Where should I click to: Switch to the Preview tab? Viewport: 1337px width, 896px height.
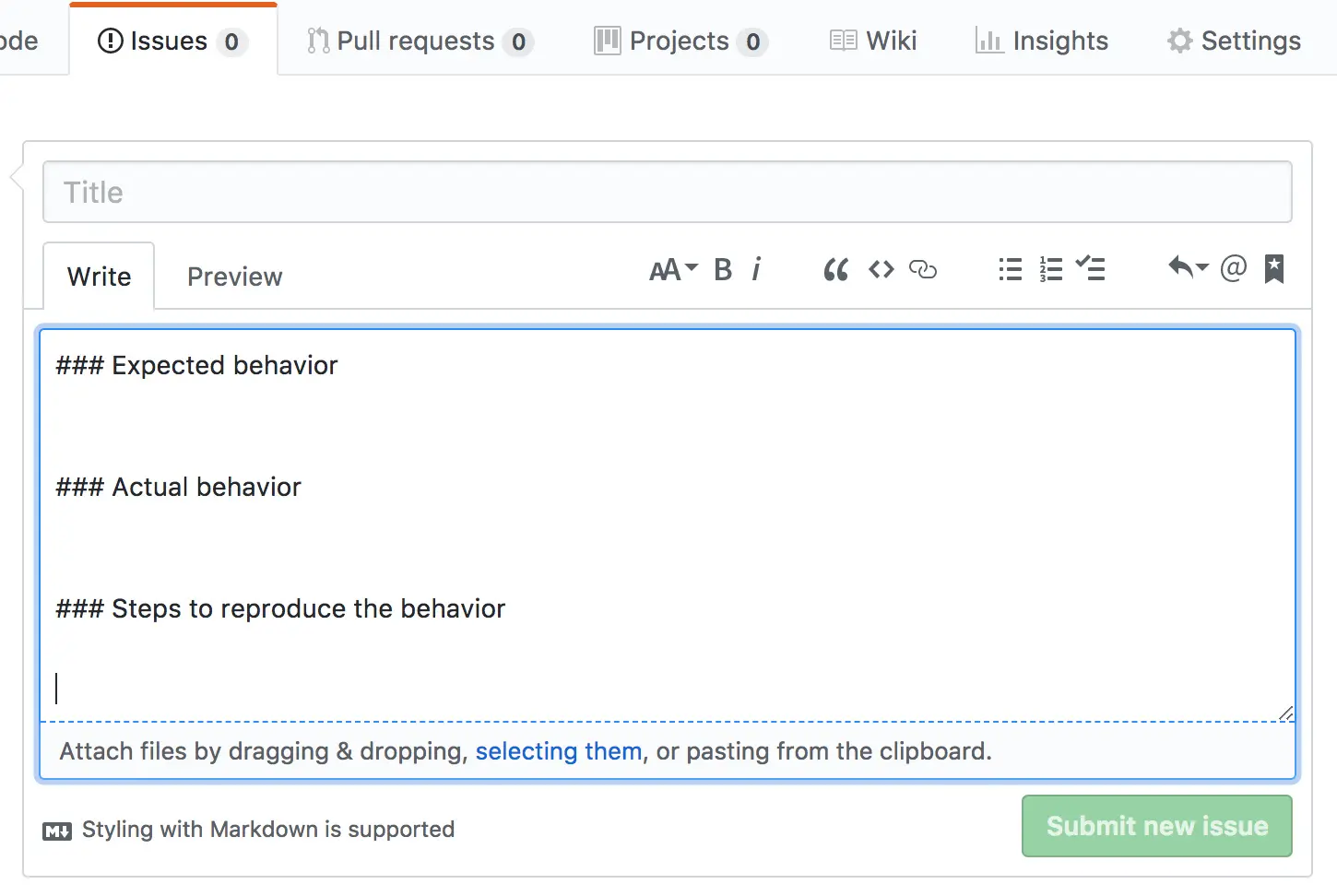tap(234, 277)
